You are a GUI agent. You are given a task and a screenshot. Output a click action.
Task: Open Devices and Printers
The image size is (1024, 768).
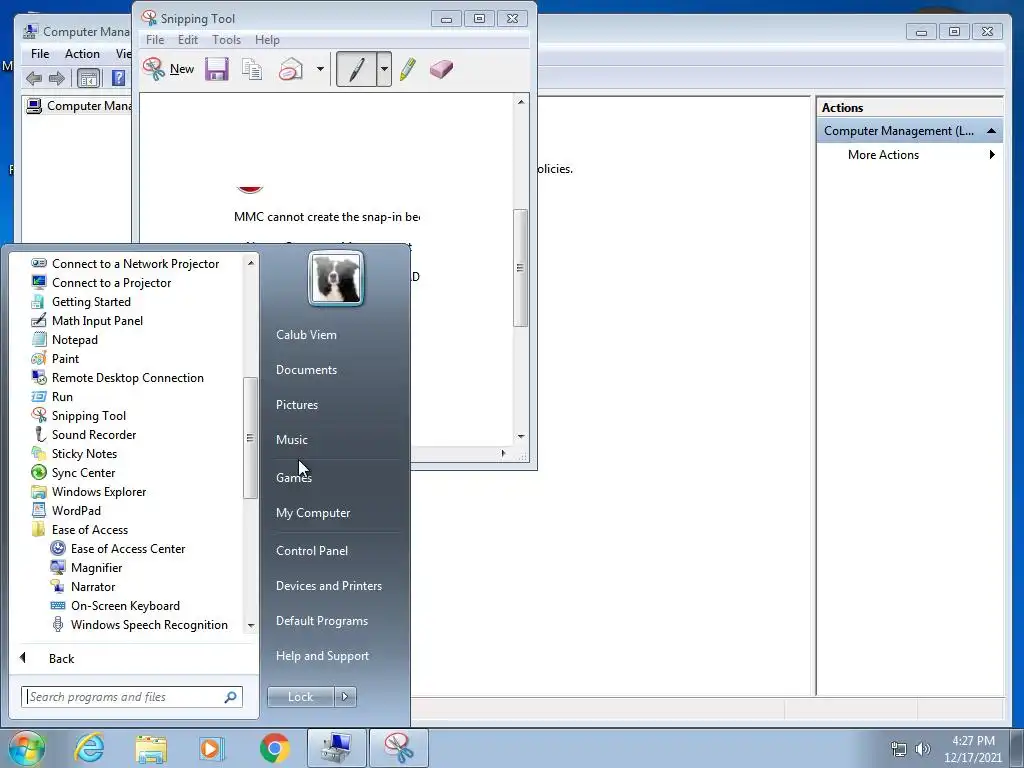328,586
